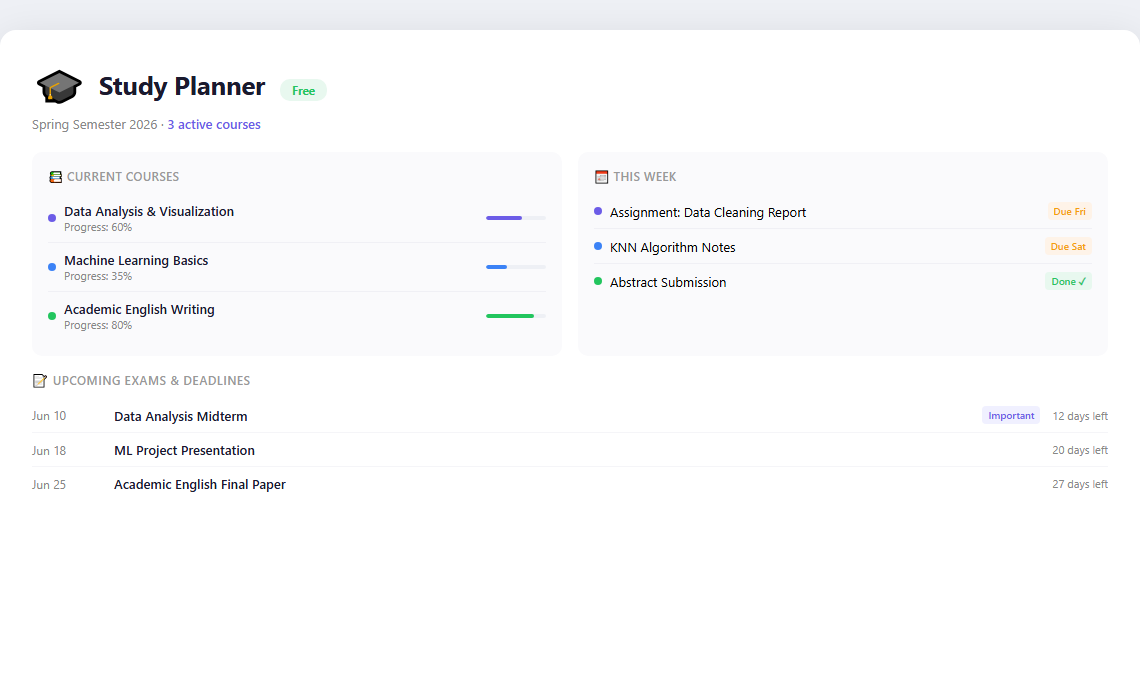This screenshot has height=690, width=1140.
Task: Click the green dot for Academic English Writing
Action: [52, 316]
